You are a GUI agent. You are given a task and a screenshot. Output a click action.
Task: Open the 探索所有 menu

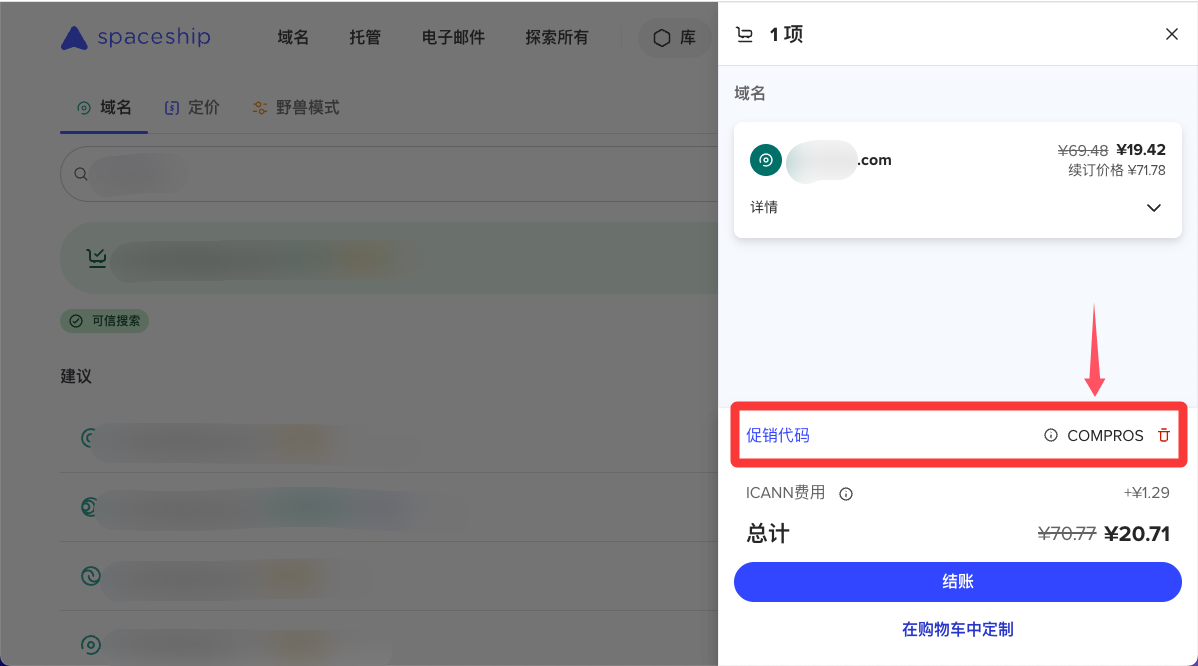[x=557, y=38]
